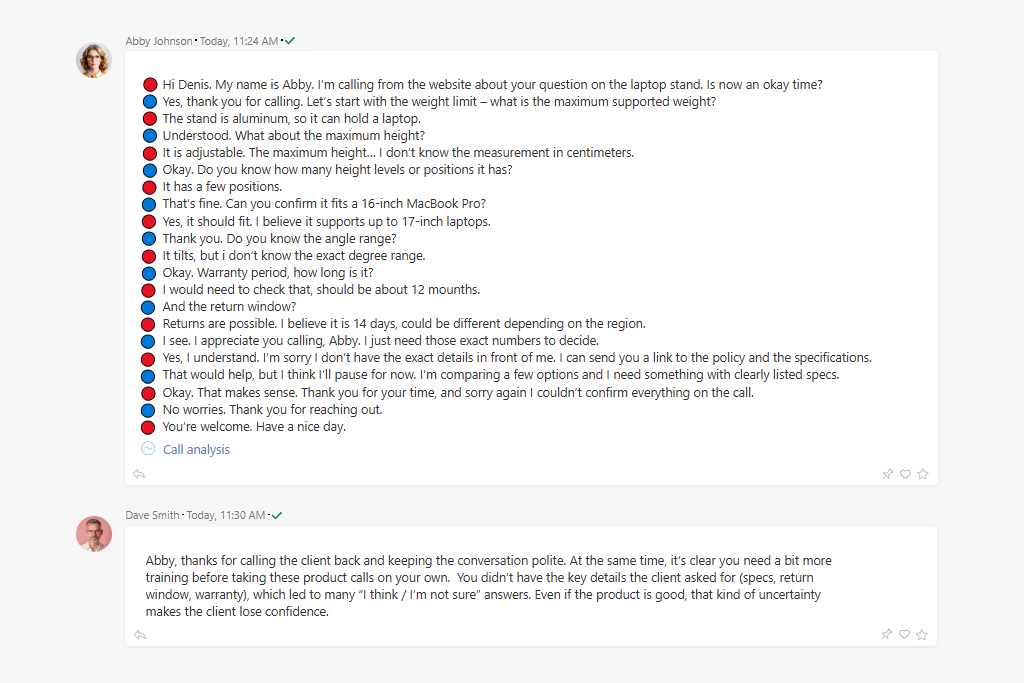Click the Today, 11:24 AM timestamp
Image resolution: width=1024 pixels, height=683 pixels.
[x=240, y=41]
